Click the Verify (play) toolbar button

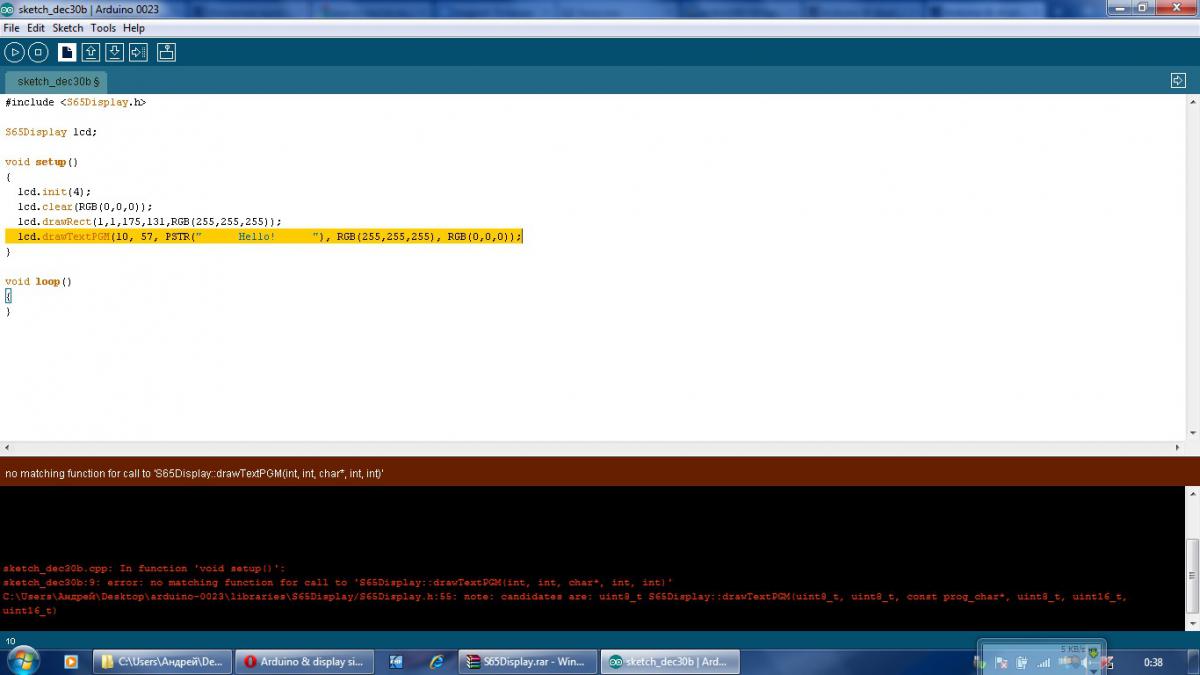(x=14, y=52)
